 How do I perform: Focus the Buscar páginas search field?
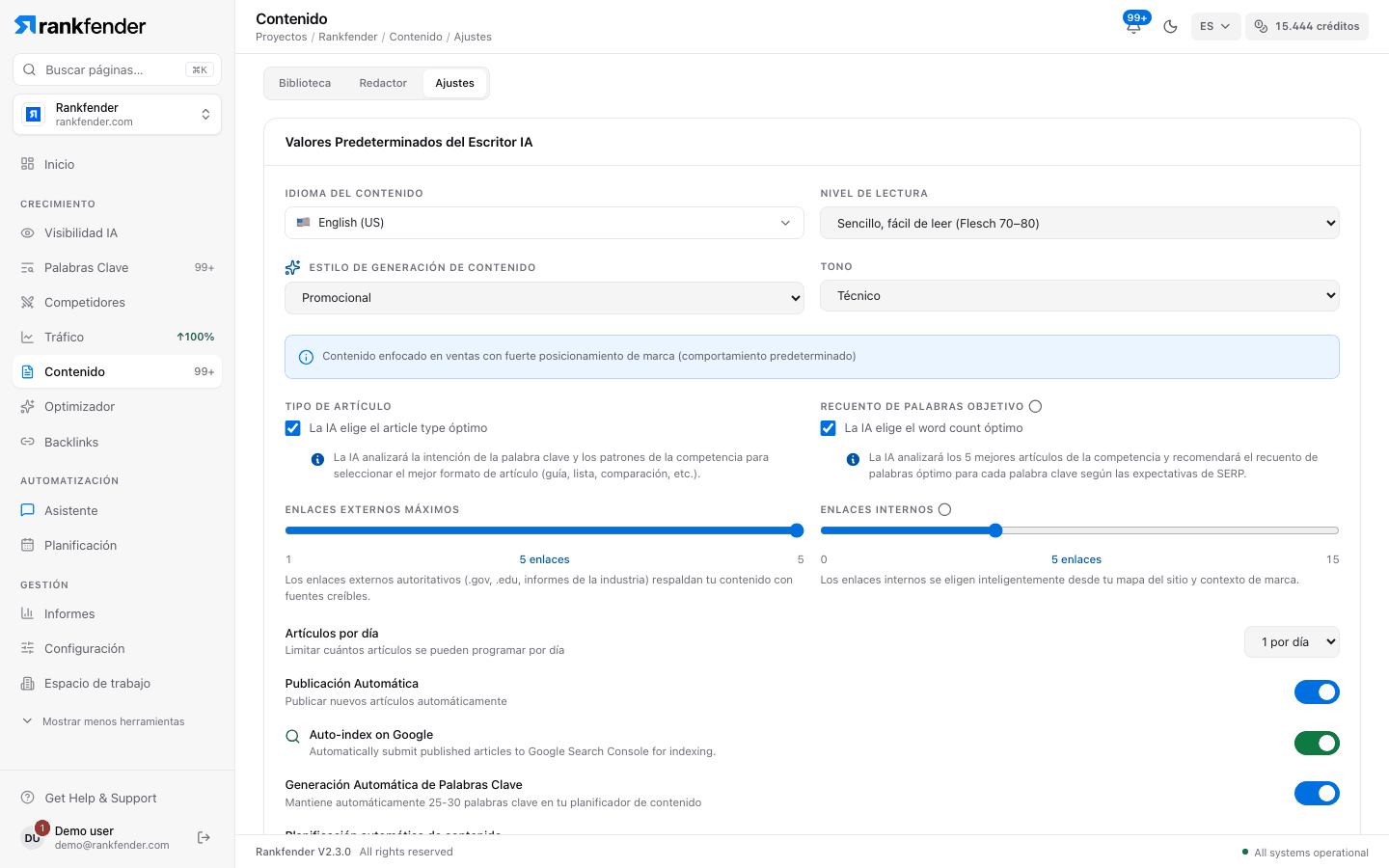point(117,69)
